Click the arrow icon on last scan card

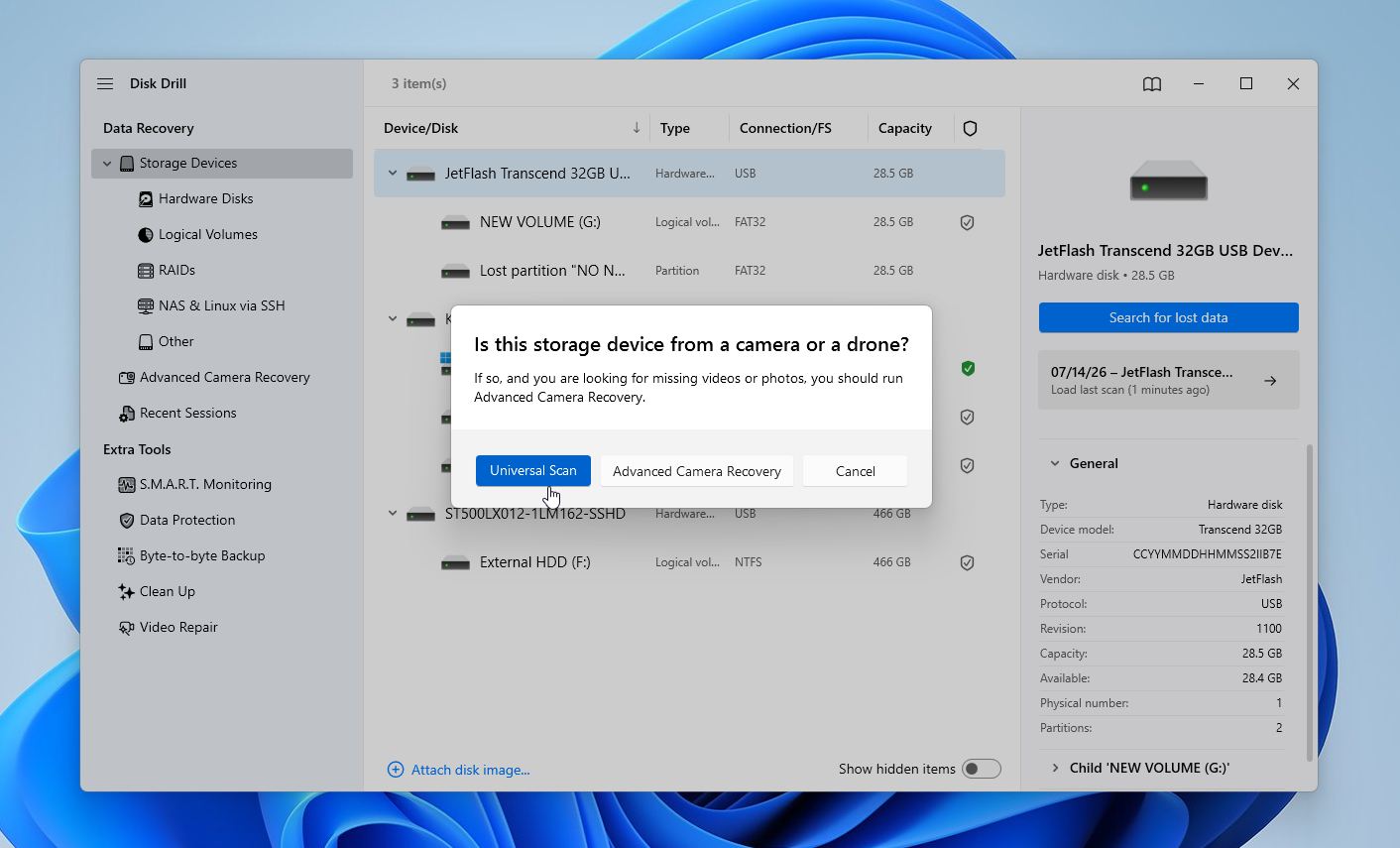1270,381
